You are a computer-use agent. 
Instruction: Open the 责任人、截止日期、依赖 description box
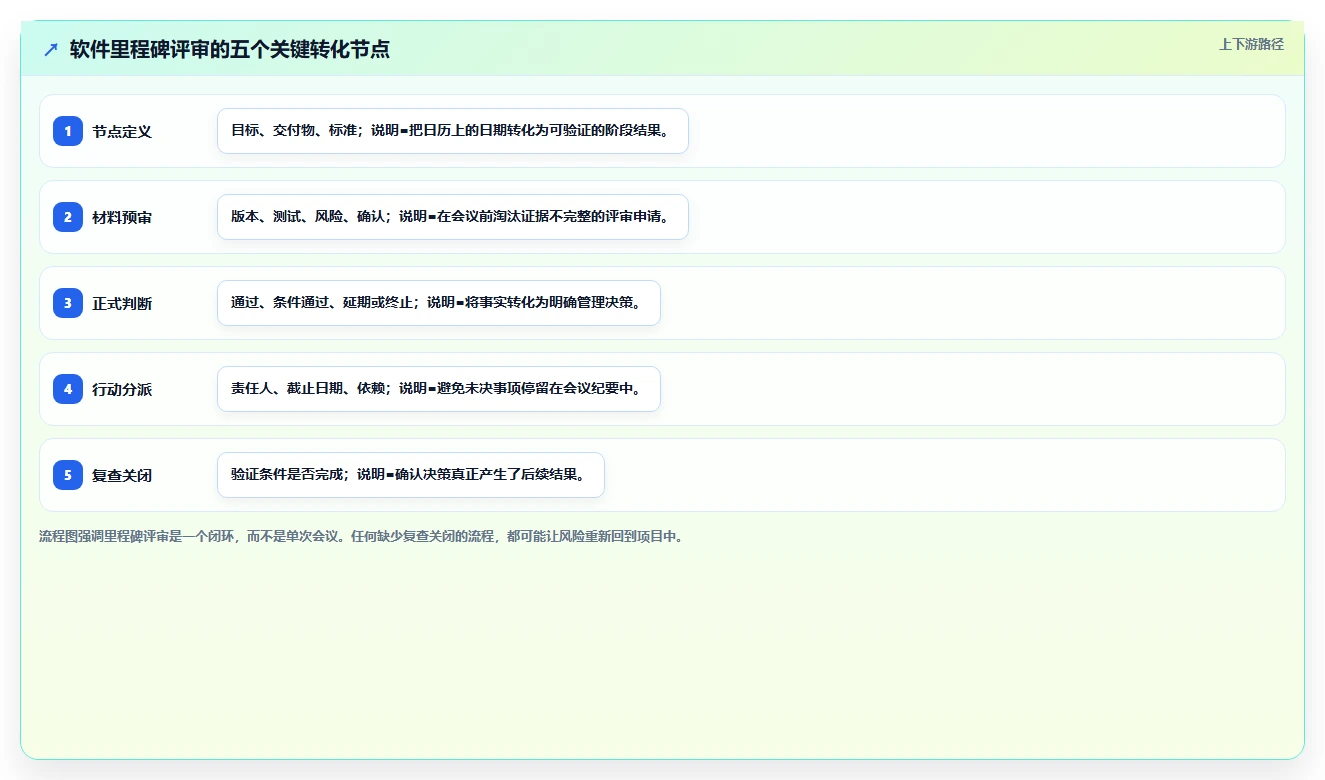(x=439, y=389)
